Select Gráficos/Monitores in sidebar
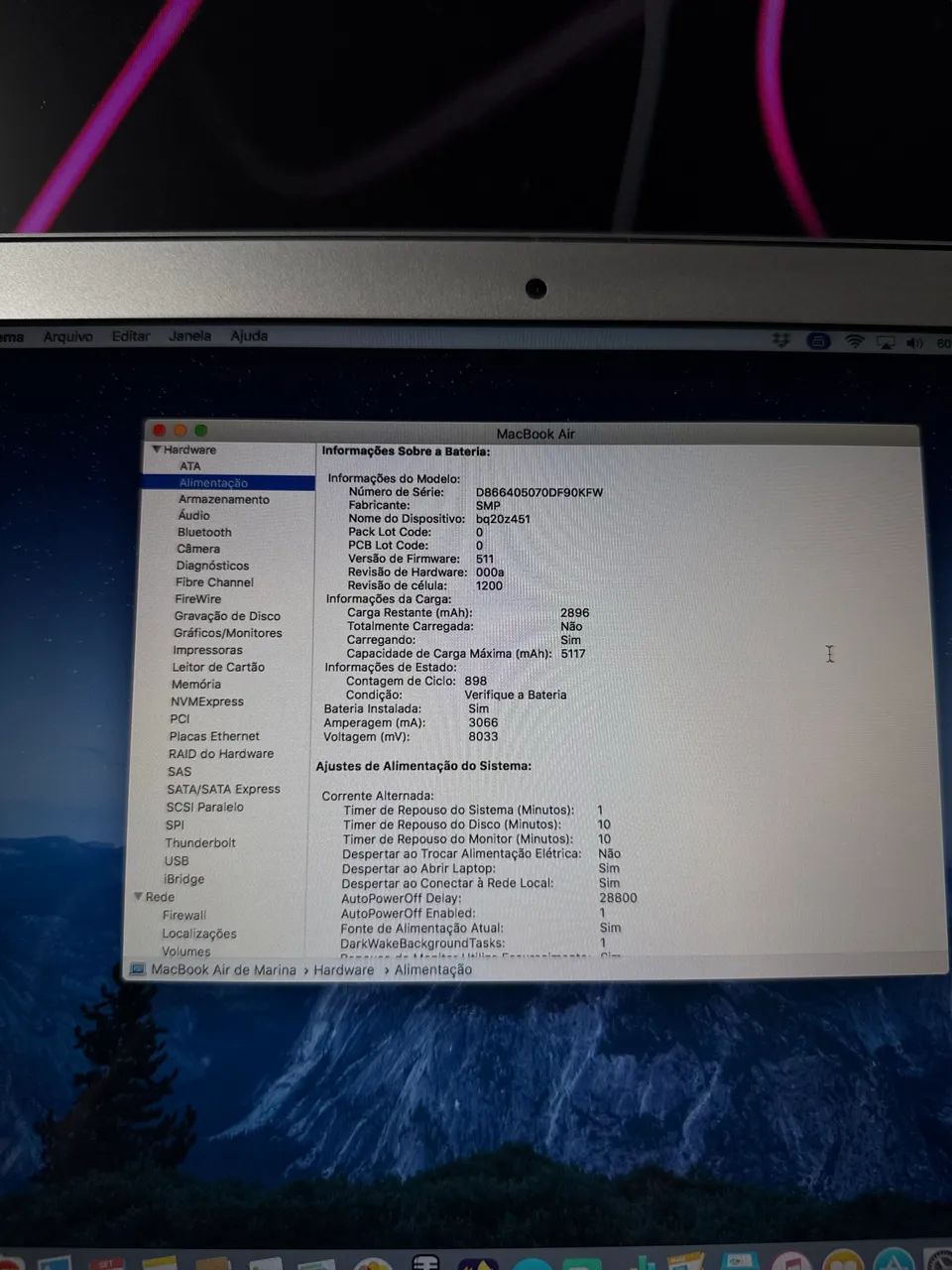 click(x=228, y=633)
